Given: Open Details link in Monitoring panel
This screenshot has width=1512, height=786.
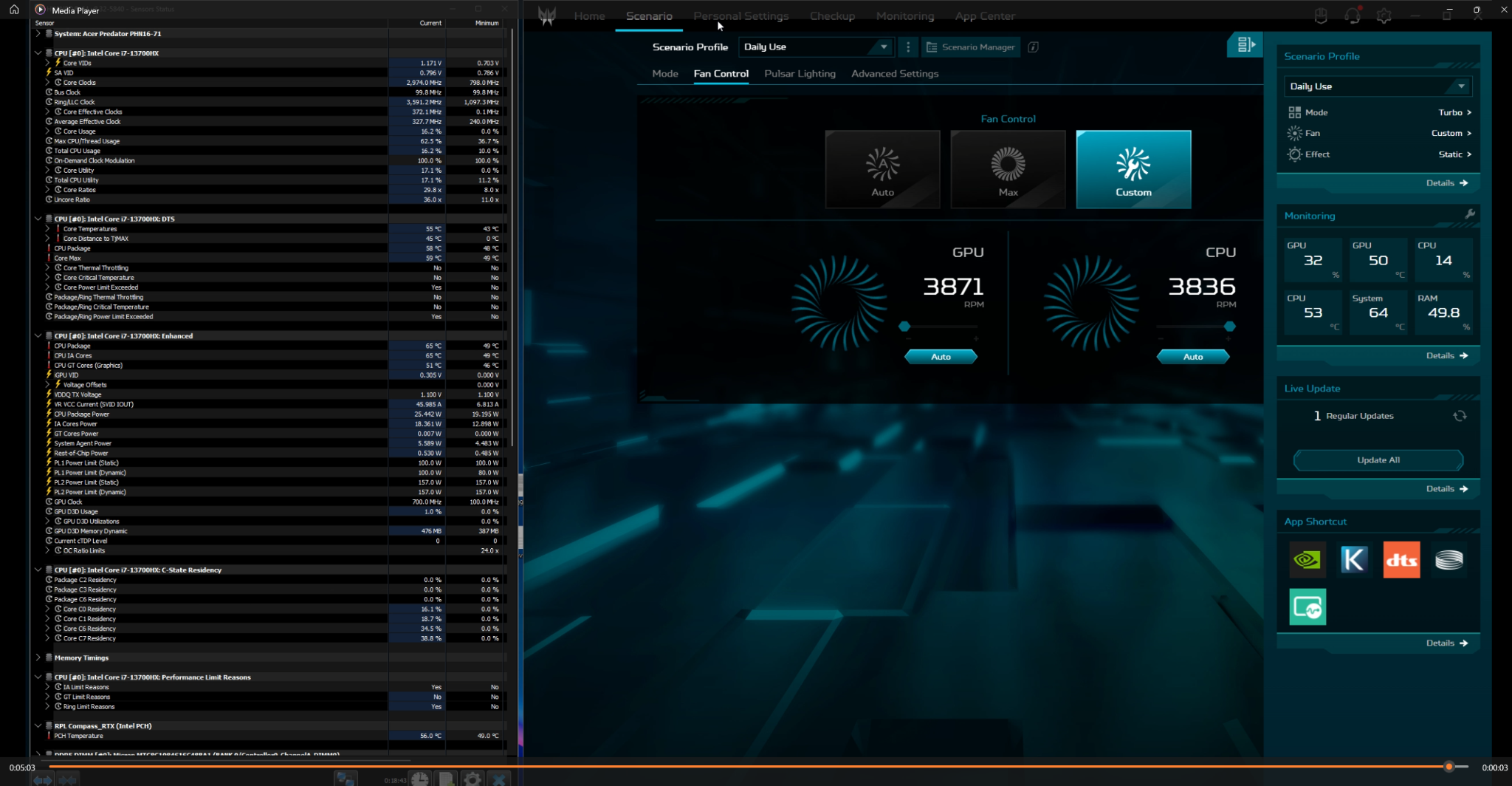Looking at the screenshot, I should (1446, 356).
